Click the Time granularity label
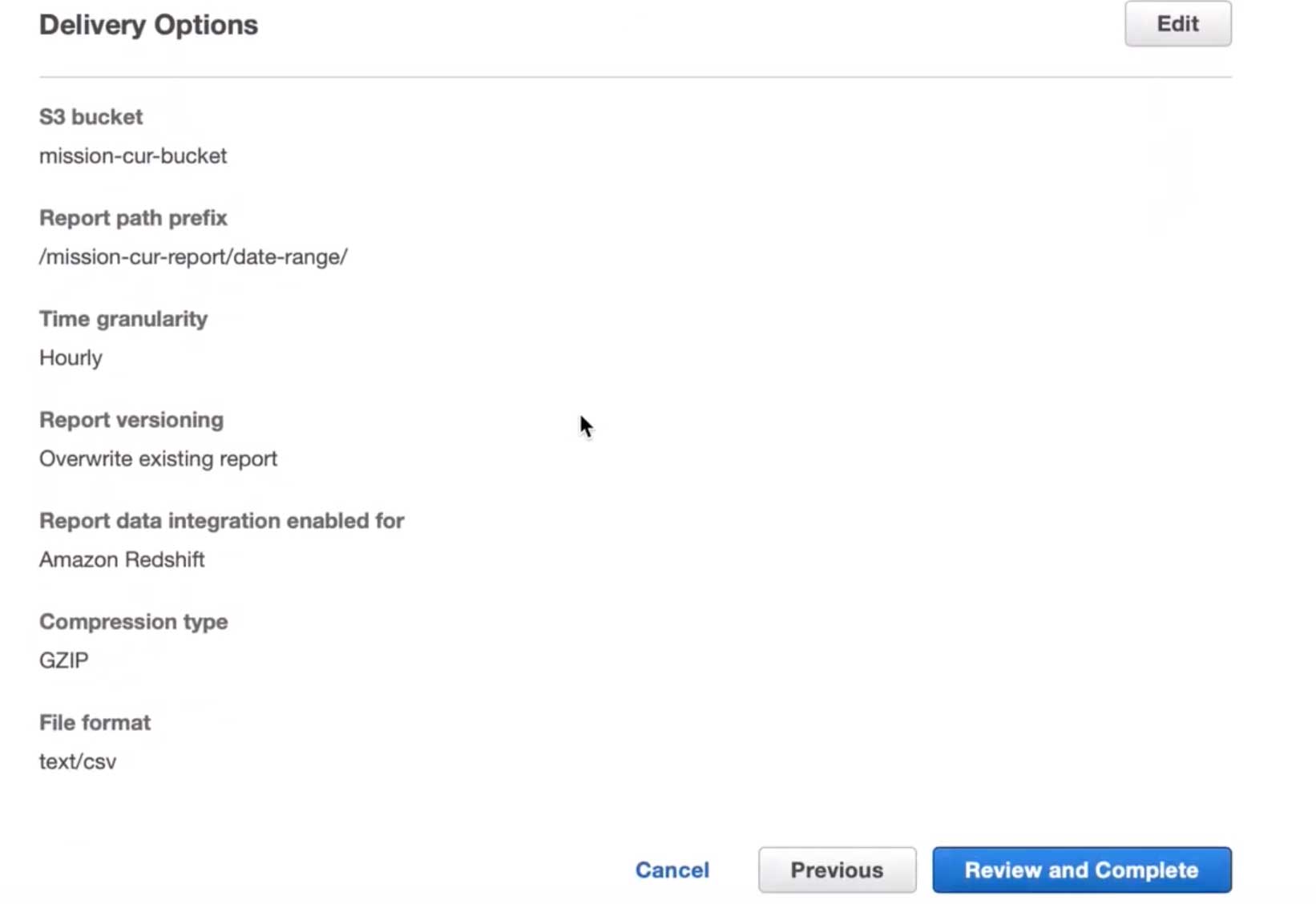 click(x=123, y=319)
